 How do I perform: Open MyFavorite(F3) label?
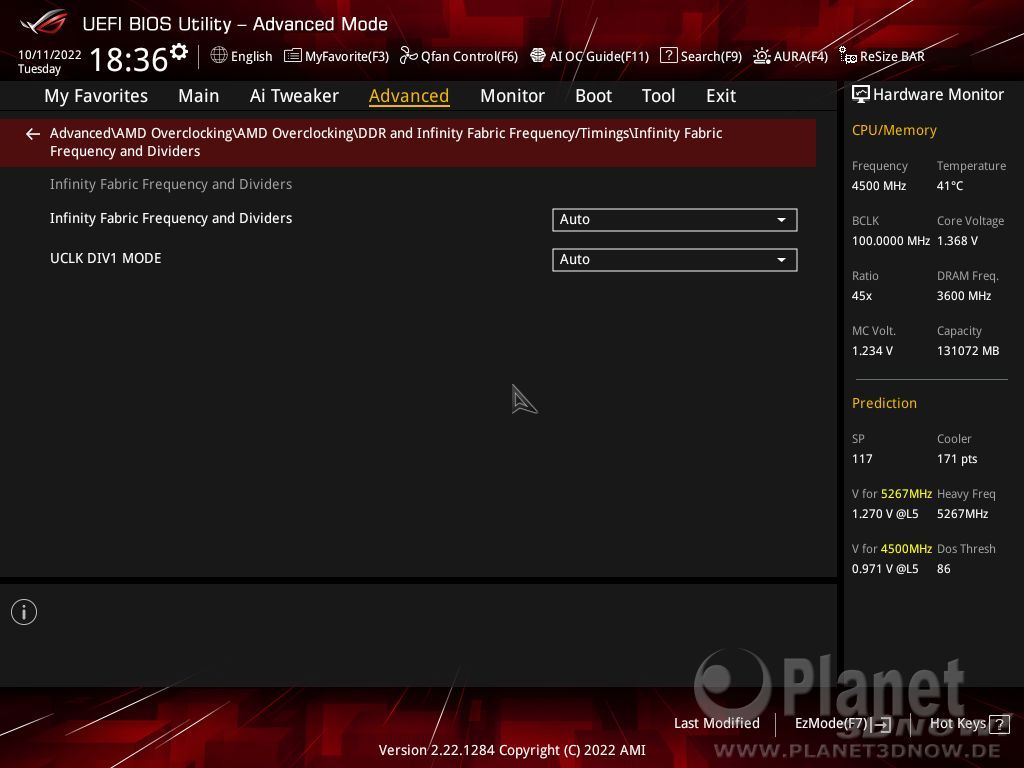click(x=347, y=57)
